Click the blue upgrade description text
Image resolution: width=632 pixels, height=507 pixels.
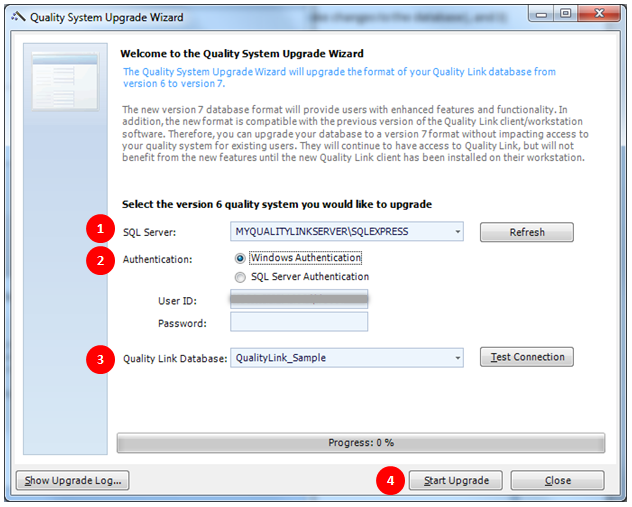click(x=339, y=77)
